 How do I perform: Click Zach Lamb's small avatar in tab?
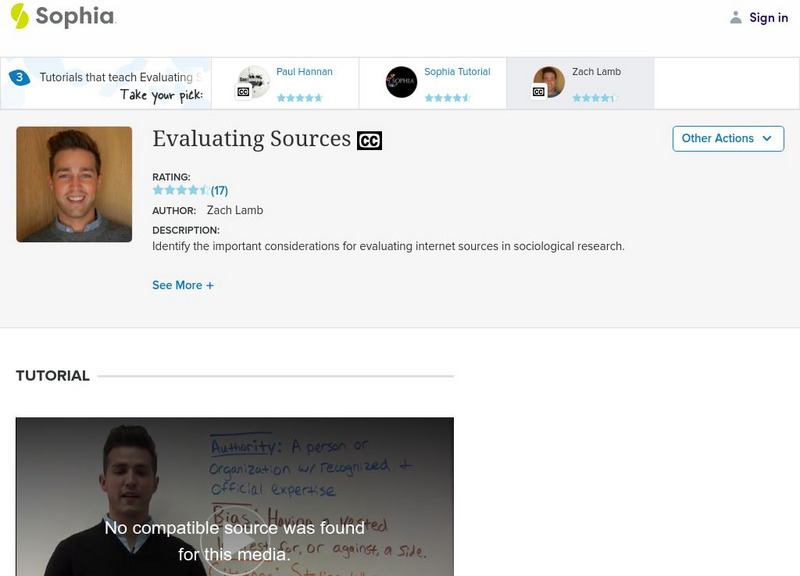[548, 82]
